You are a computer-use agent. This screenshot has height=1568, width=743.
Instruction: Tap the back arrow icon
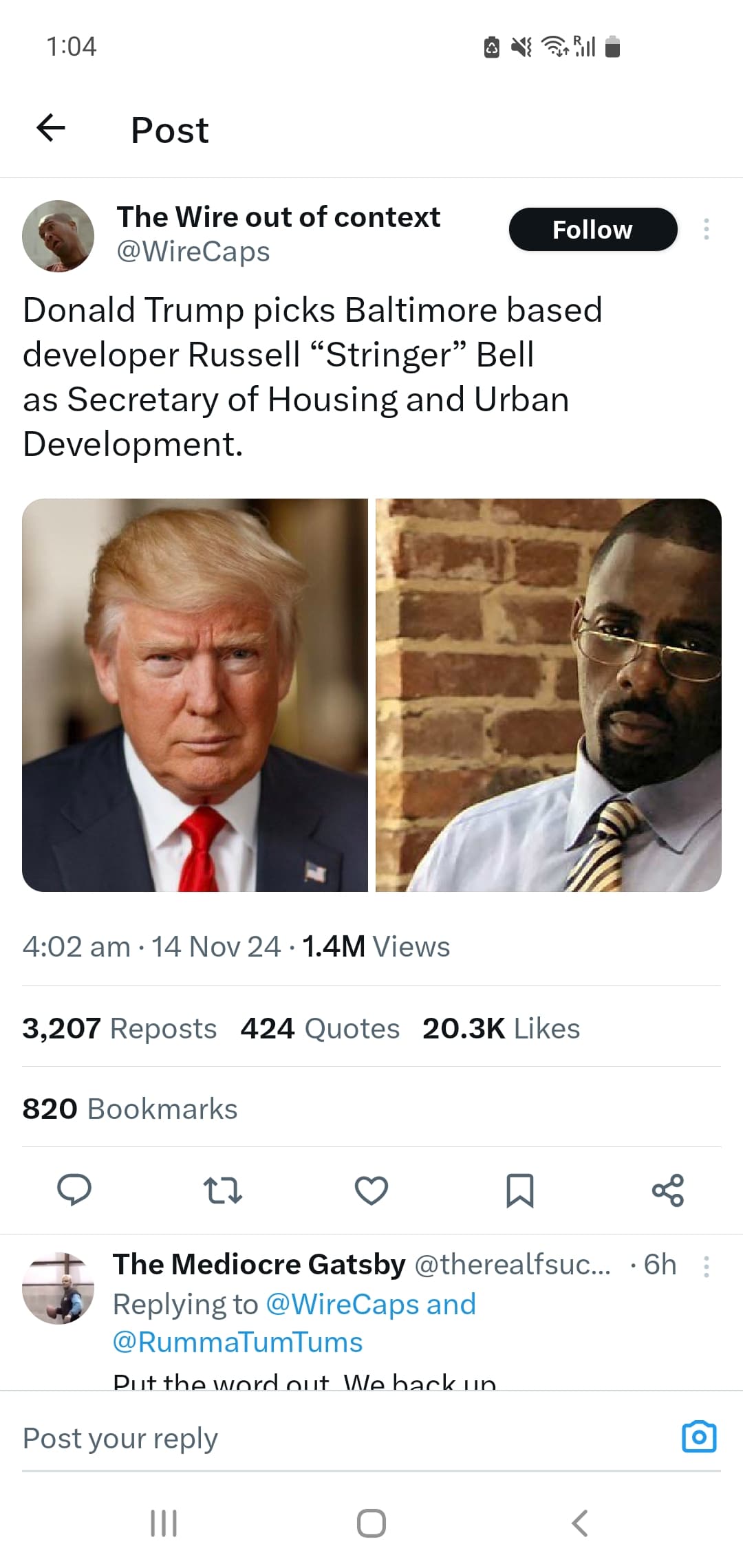[x=51, y=128]
